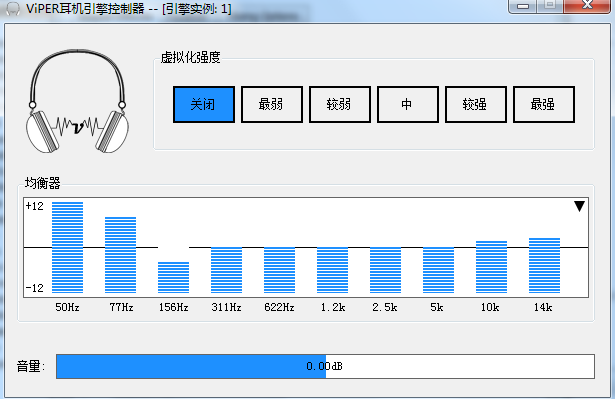Adjust the 50Hz equalizer band bar

tap(67, 248)
